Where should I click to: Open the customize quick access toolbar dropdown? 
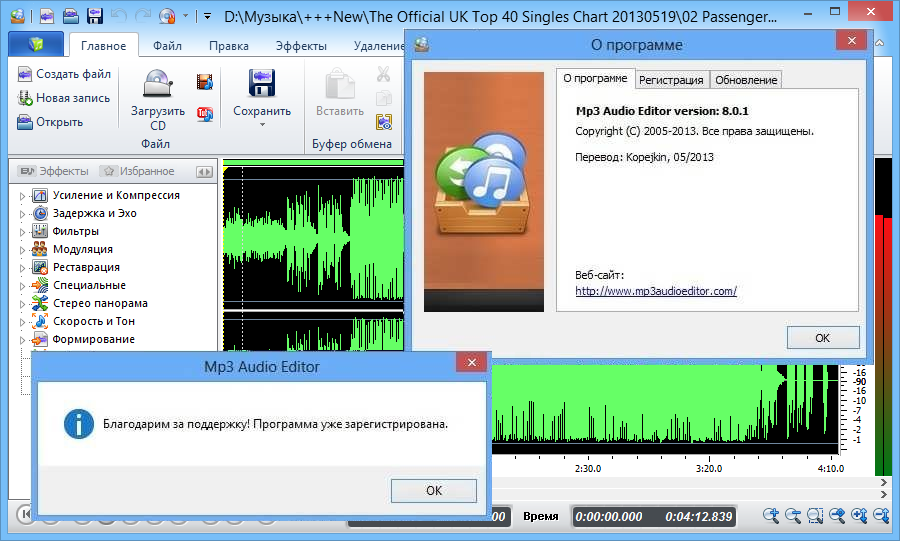click(207, 16)
